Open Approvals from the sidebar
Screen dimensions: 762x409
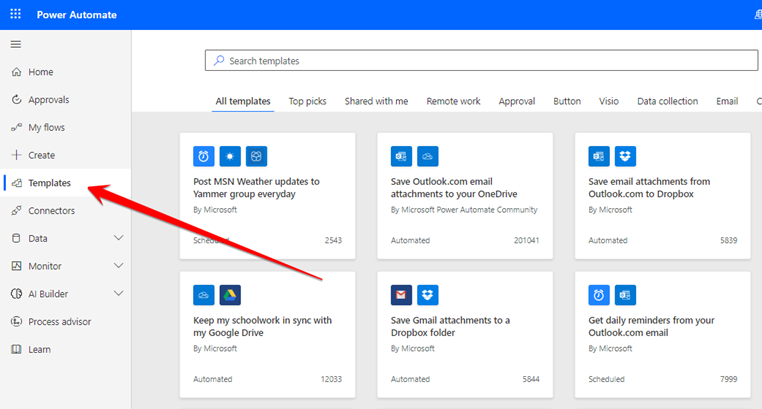(x=66, y=100)
